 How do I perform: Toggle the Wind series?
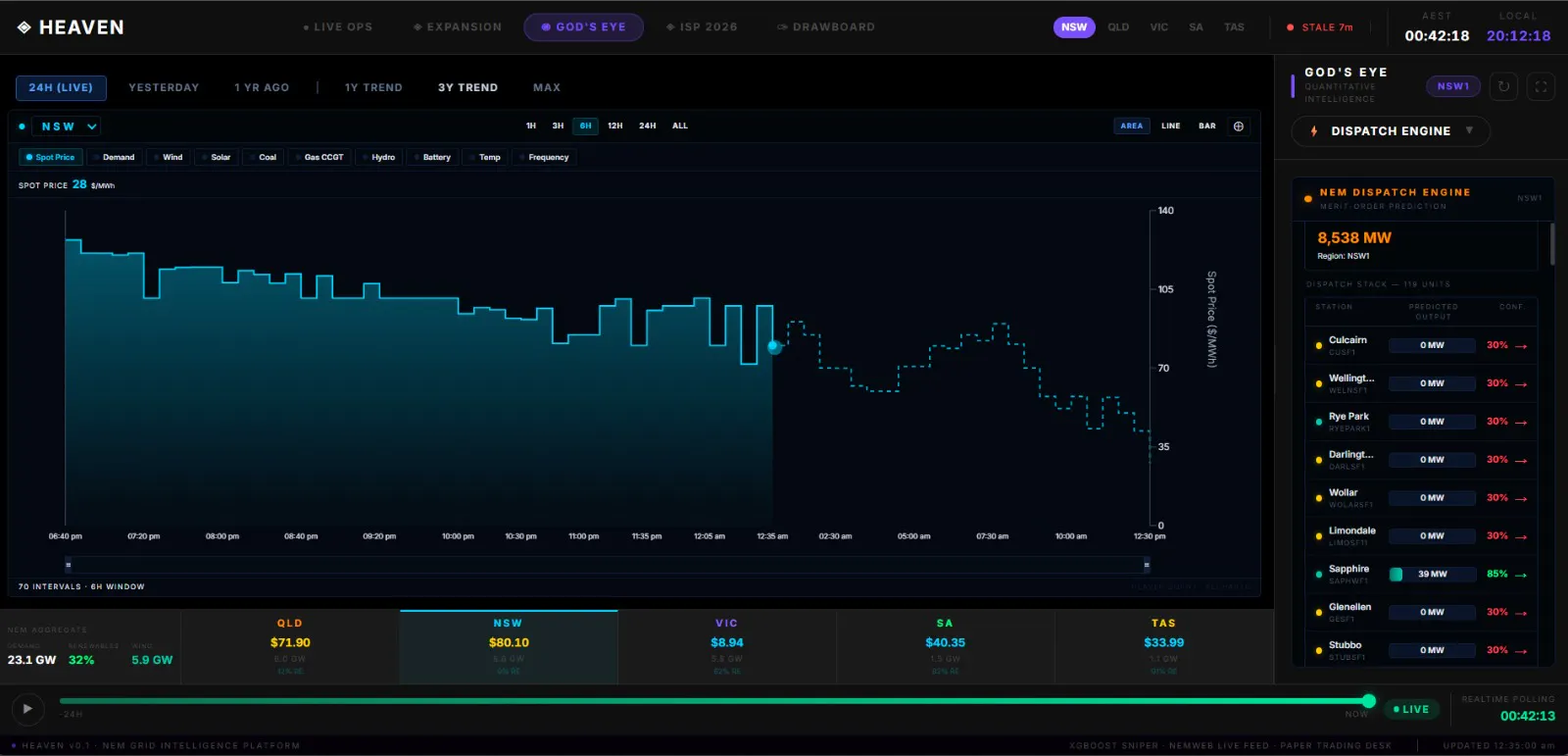[x=169, y=157]
